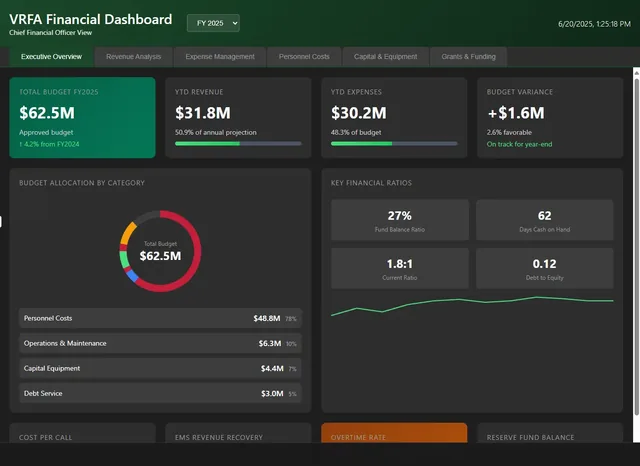
Task: Open the Revenue Analysis tab
Action: pos(133,57)
